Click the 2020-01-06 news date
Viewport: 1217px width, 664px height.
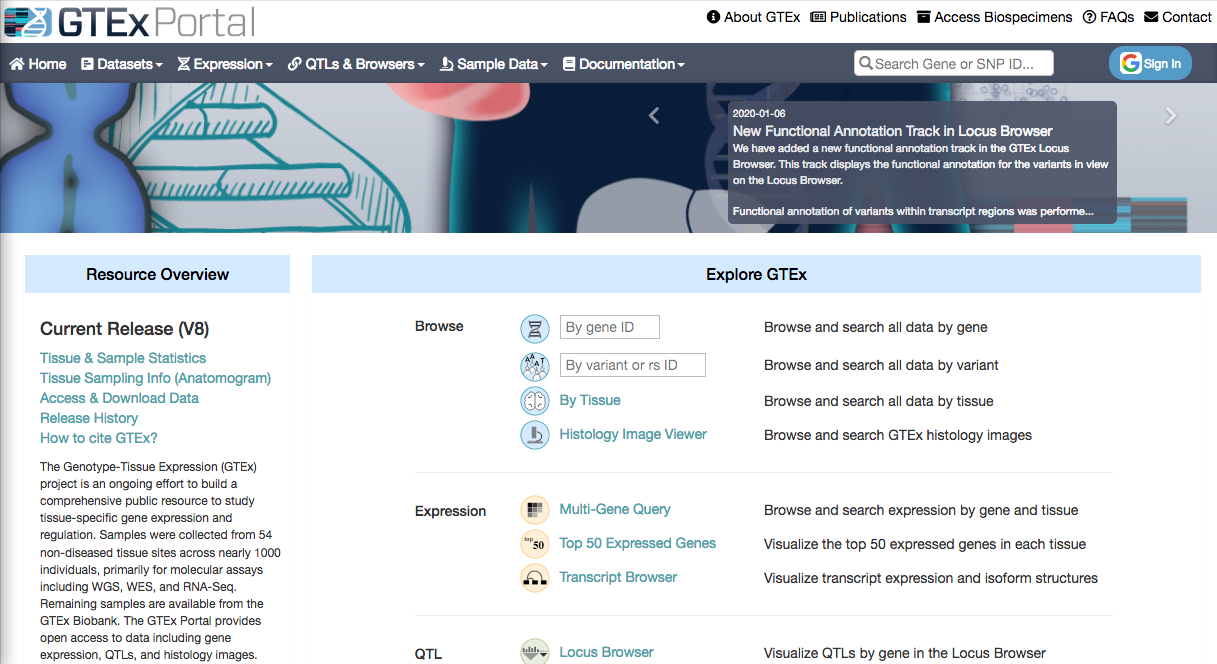[x=760, y=114]
